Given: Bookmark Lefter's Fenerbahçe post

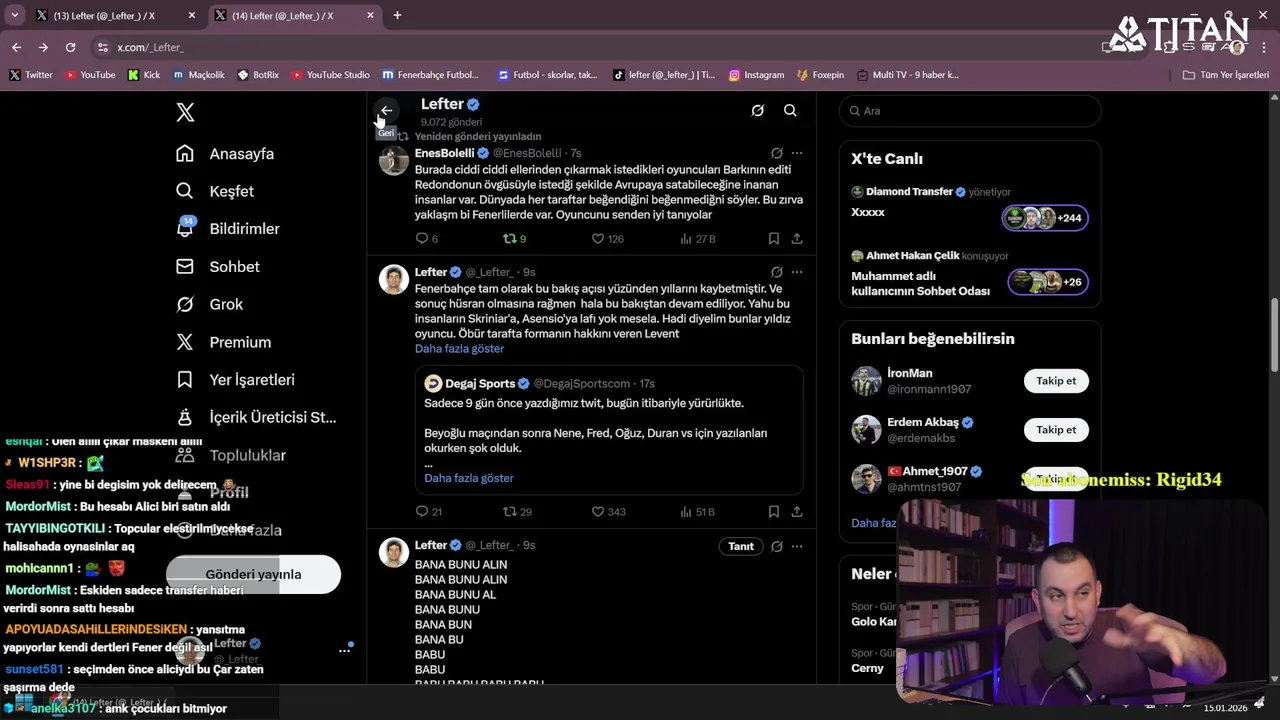Looking at the screenshot, I should [x=774, y=512].
